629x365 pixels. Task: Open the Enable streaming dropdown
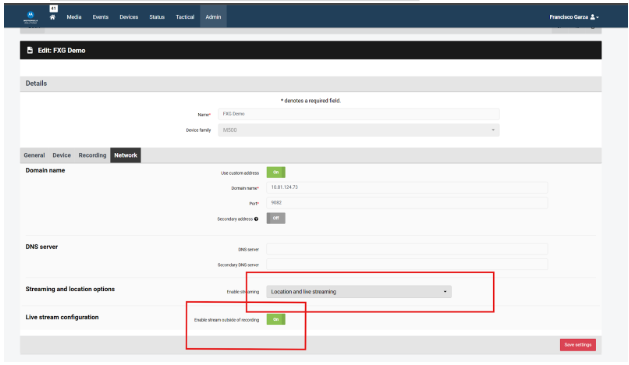(x=359, y=292)
